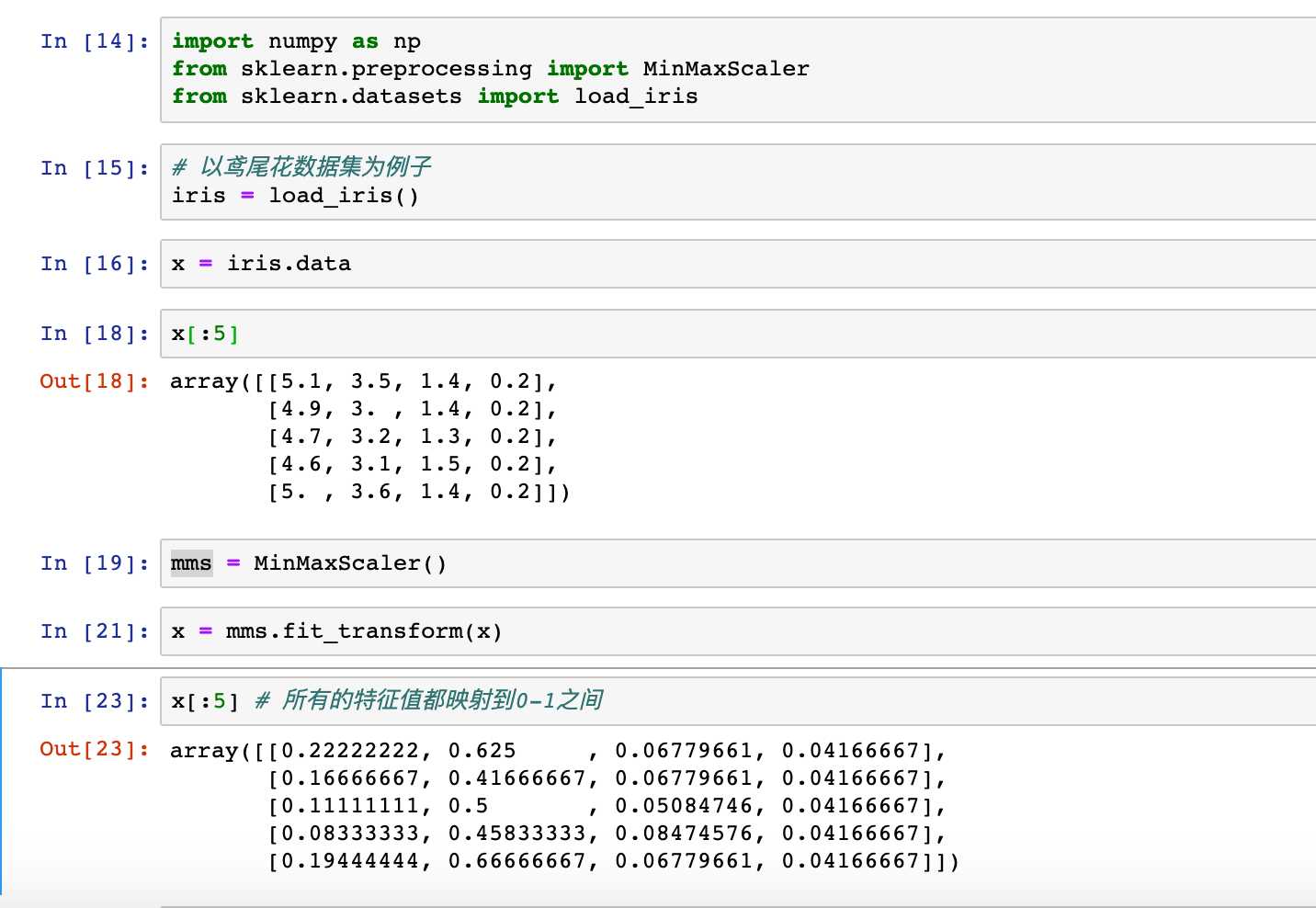The height and width of the screenshot is (908, 1316).
Task: Click the scaled value 0.11111111
Action: click(x=351, y=806)
